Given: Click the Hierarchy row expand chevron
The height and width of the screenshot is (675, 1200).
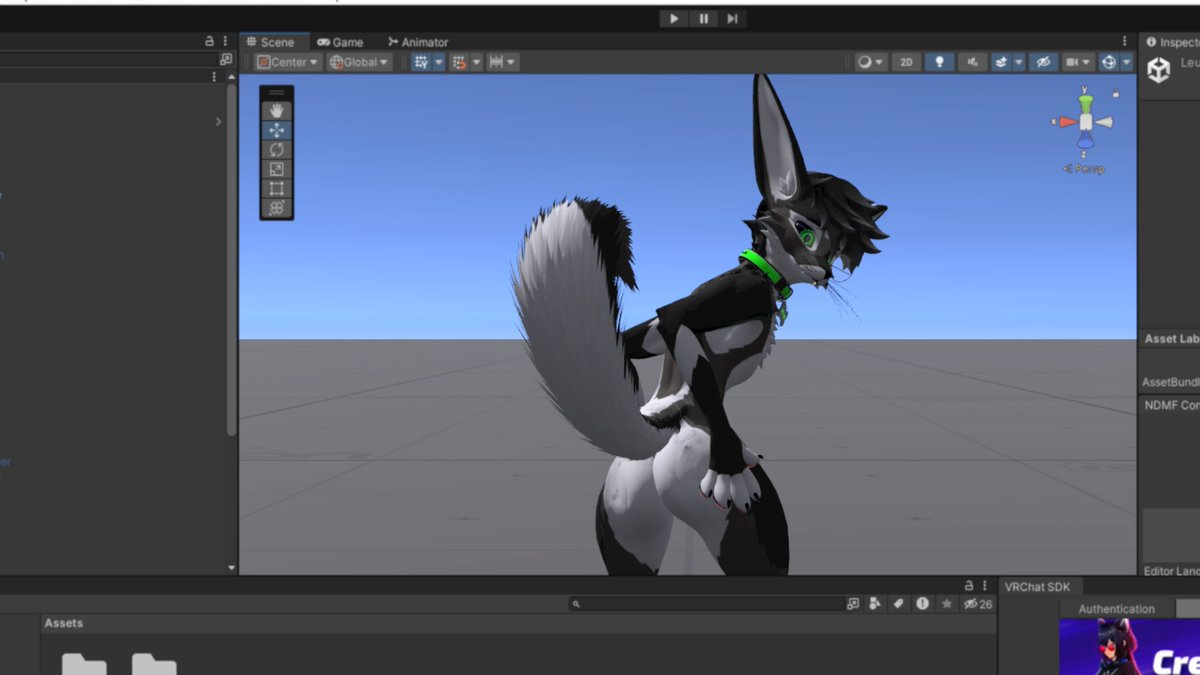Looking at the screenshot, I should pos(218,122).
